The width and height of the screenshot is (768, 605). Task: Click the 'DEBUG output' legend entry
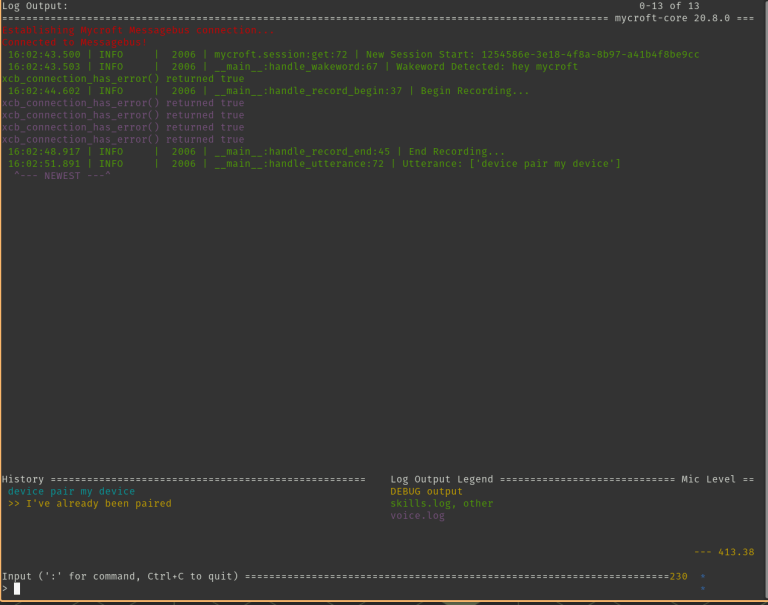426,491
